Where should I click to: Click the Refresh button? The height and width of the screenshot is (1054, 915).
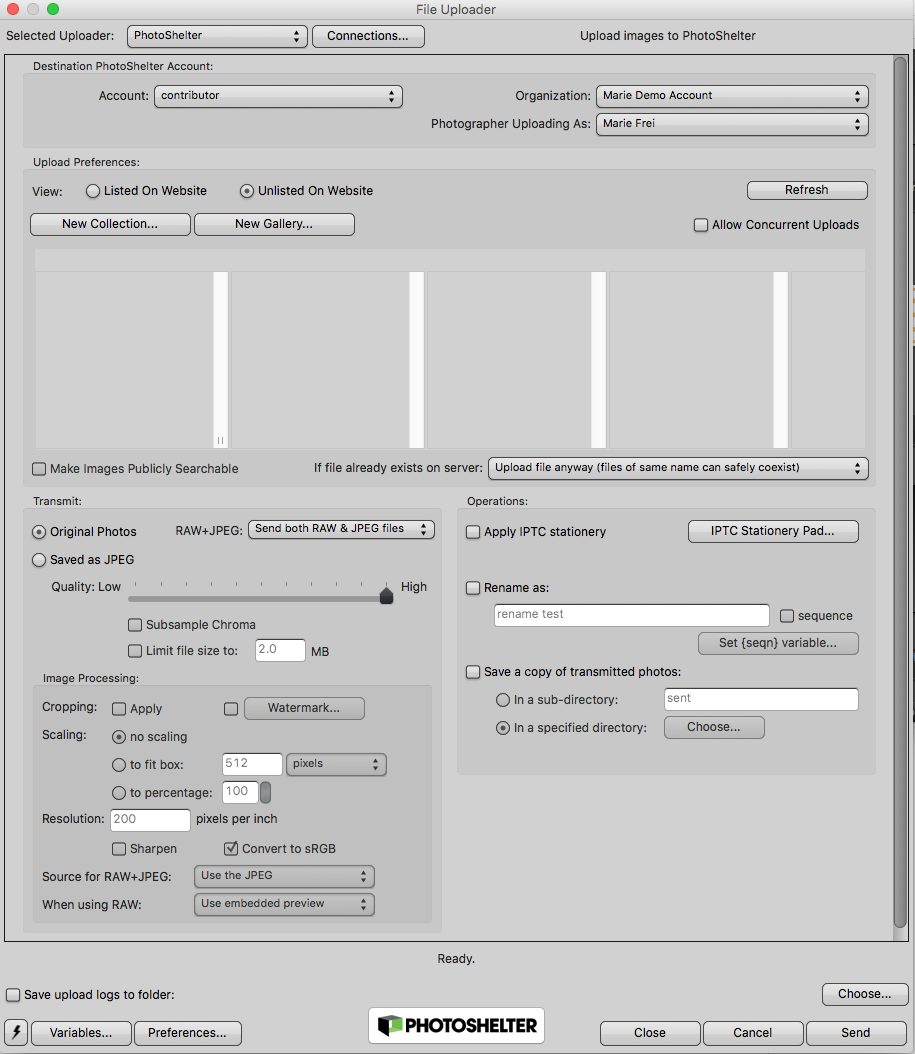[x=807, y=190]
